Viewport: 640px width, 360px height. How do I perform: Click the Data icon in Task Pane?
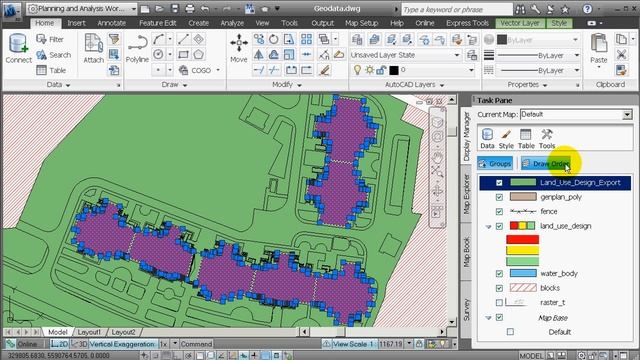487,138
